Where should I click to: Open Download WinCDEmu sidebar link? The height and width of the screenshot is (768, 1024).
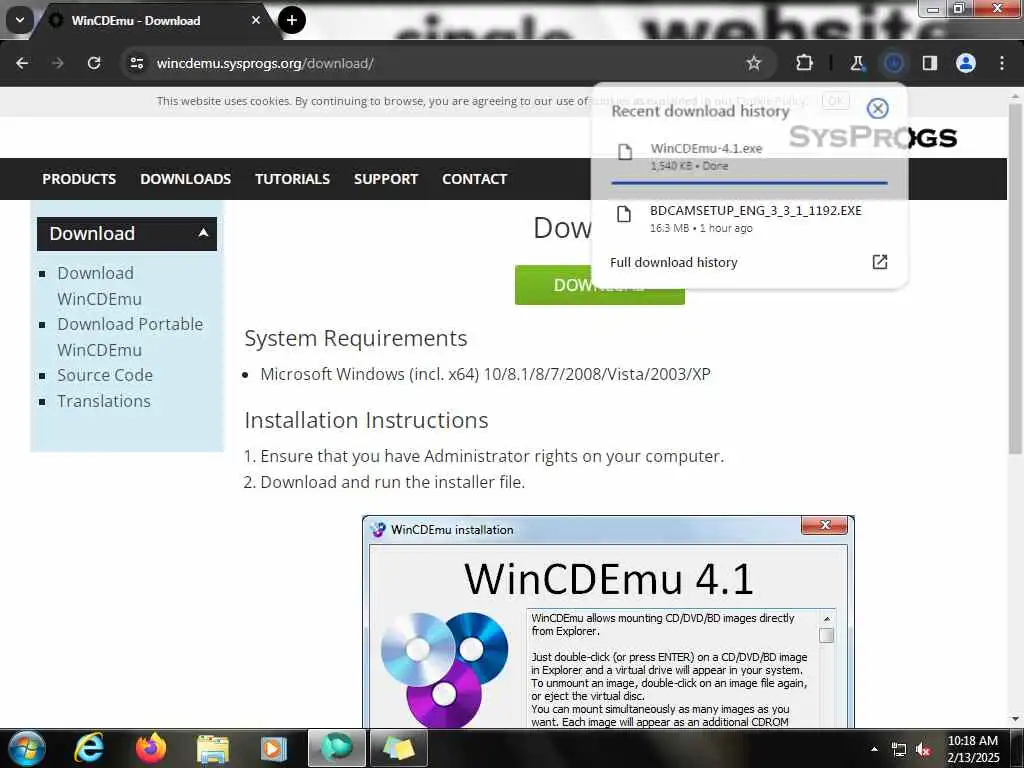99,286
